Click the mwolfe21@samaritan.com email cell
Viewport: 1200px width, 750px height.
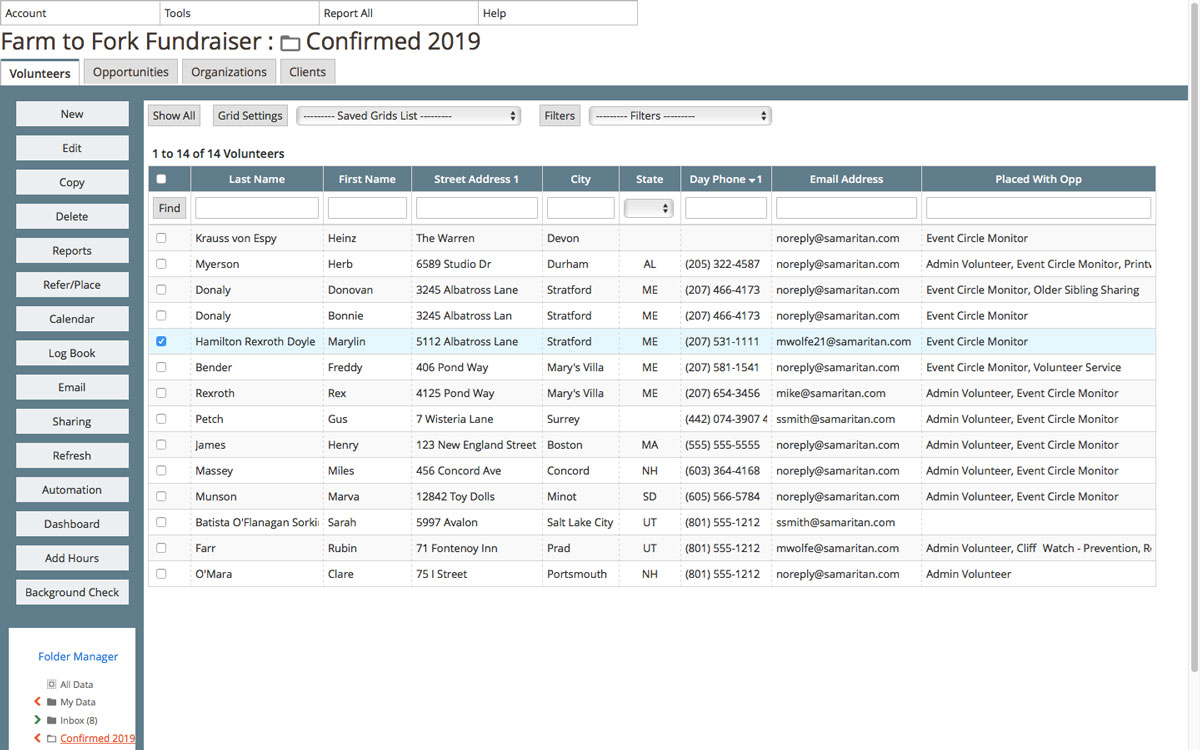tap(844, 342)
